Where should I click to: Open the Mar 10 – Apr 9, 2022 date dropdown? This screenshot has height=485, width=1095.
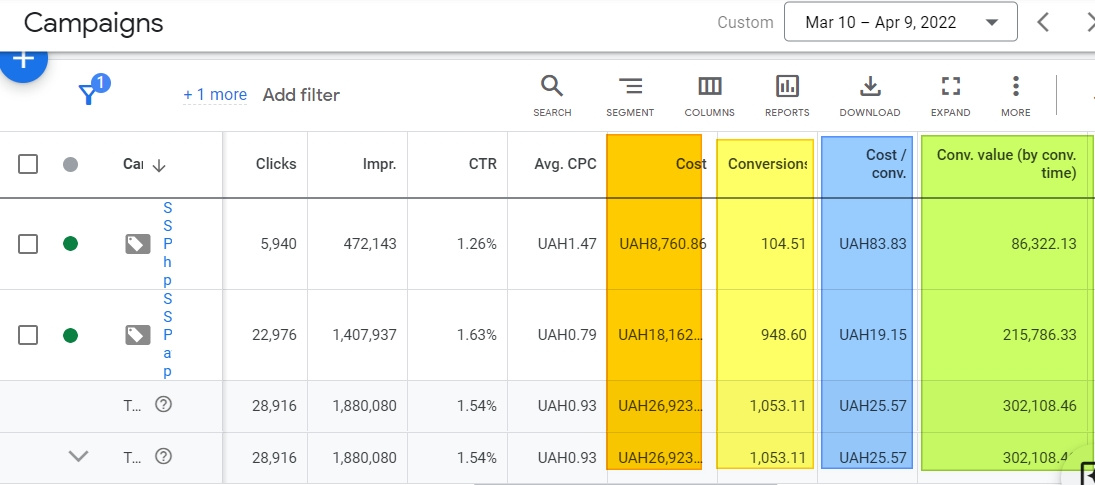(900, 22)
